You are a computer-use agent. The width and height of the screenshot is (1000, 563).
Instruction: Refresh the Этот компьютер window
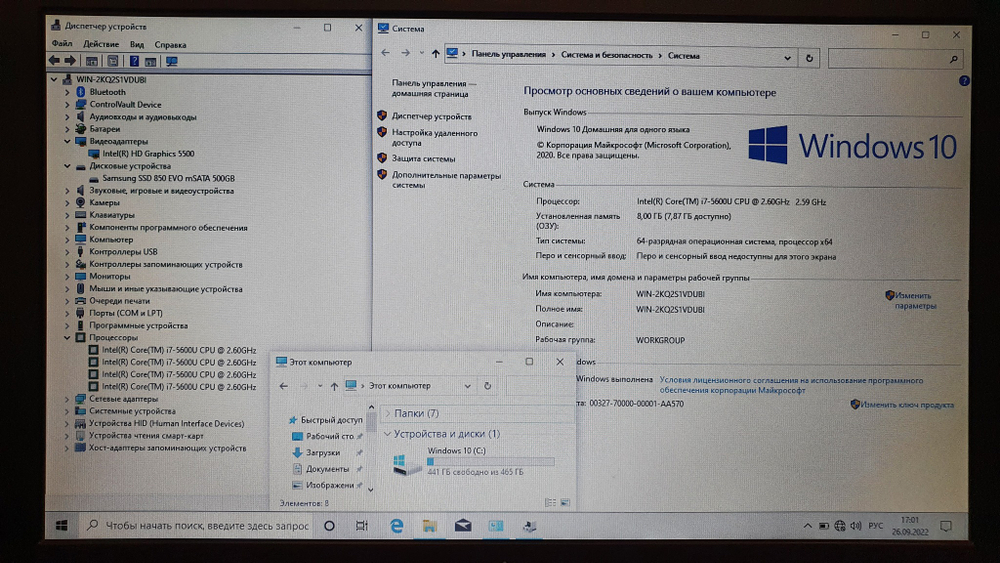pyautogui.click(x=487, y=386)
